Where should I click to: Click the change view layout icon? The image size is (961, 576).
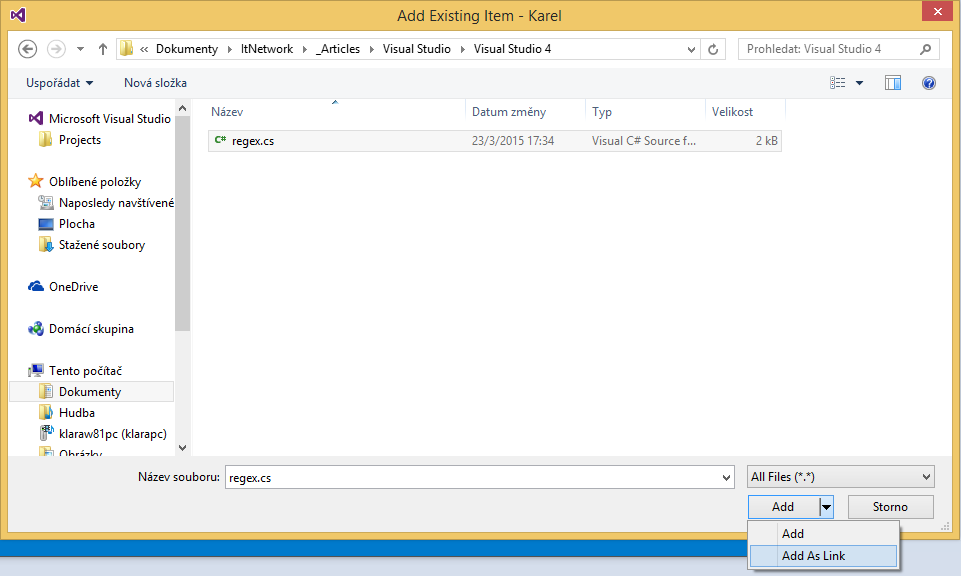(840, 83)
